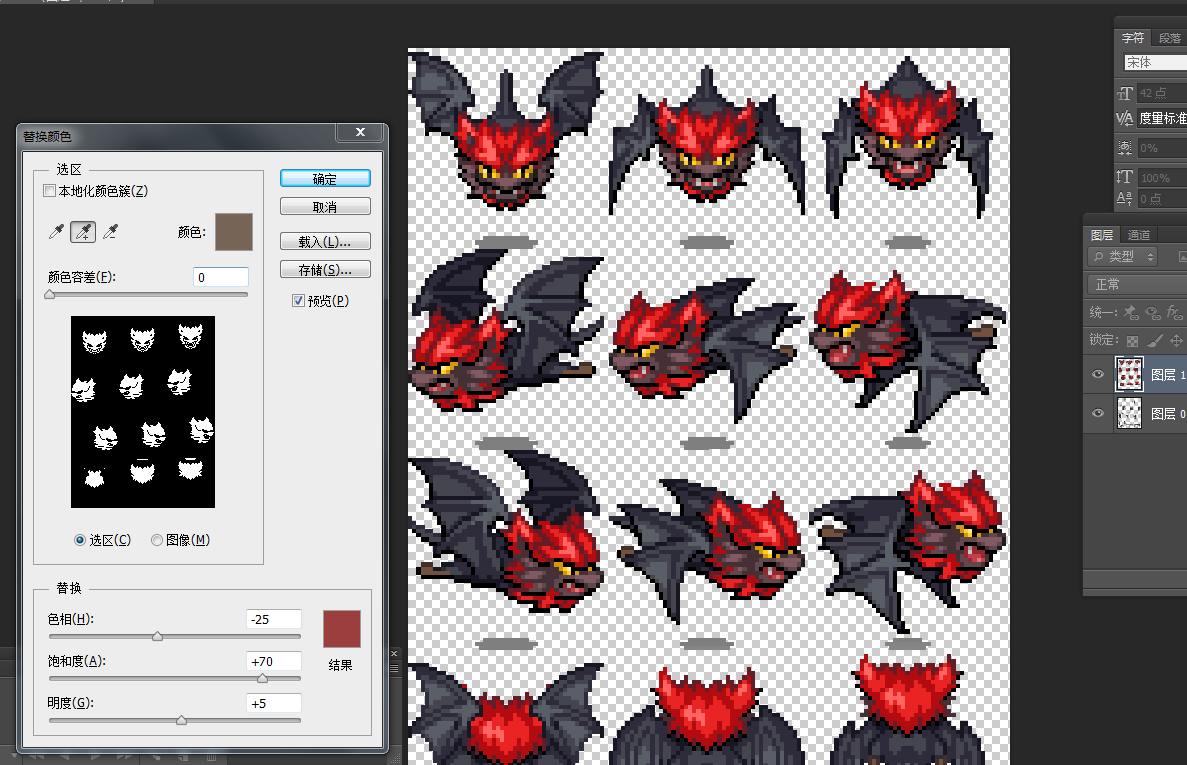Select the 字符 character tab
1187x765 pixels.
(x=1133, y=38)
